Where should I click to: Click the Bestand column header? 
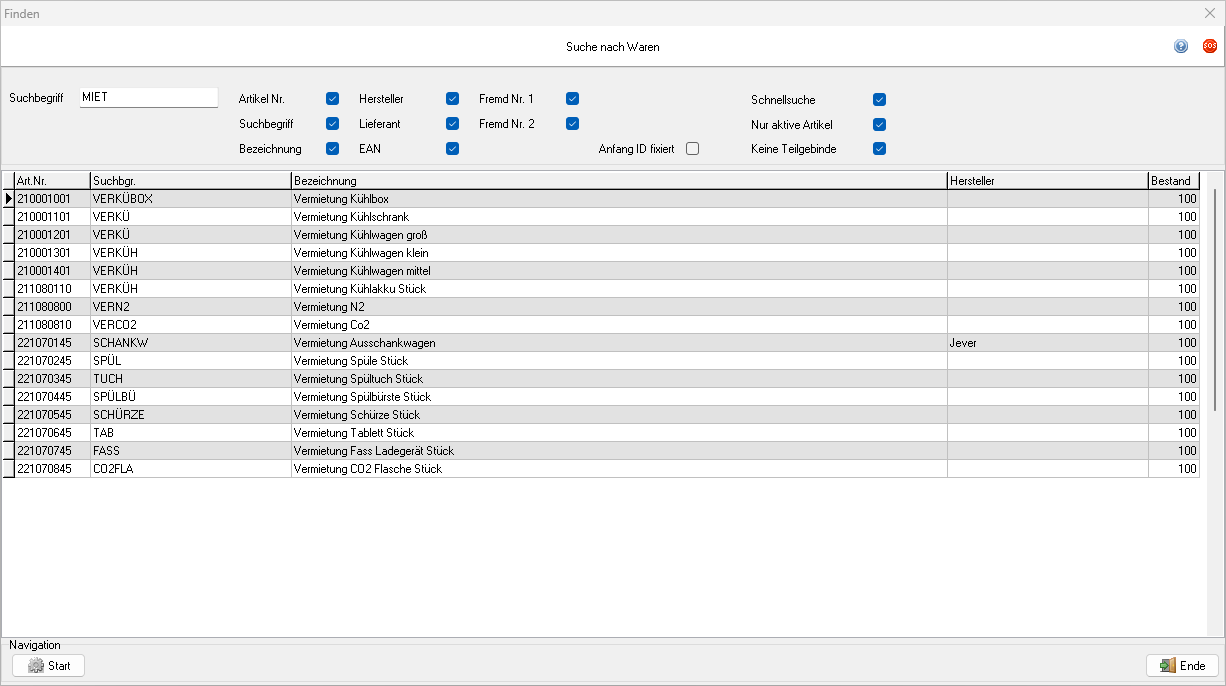pos(1172,181)
